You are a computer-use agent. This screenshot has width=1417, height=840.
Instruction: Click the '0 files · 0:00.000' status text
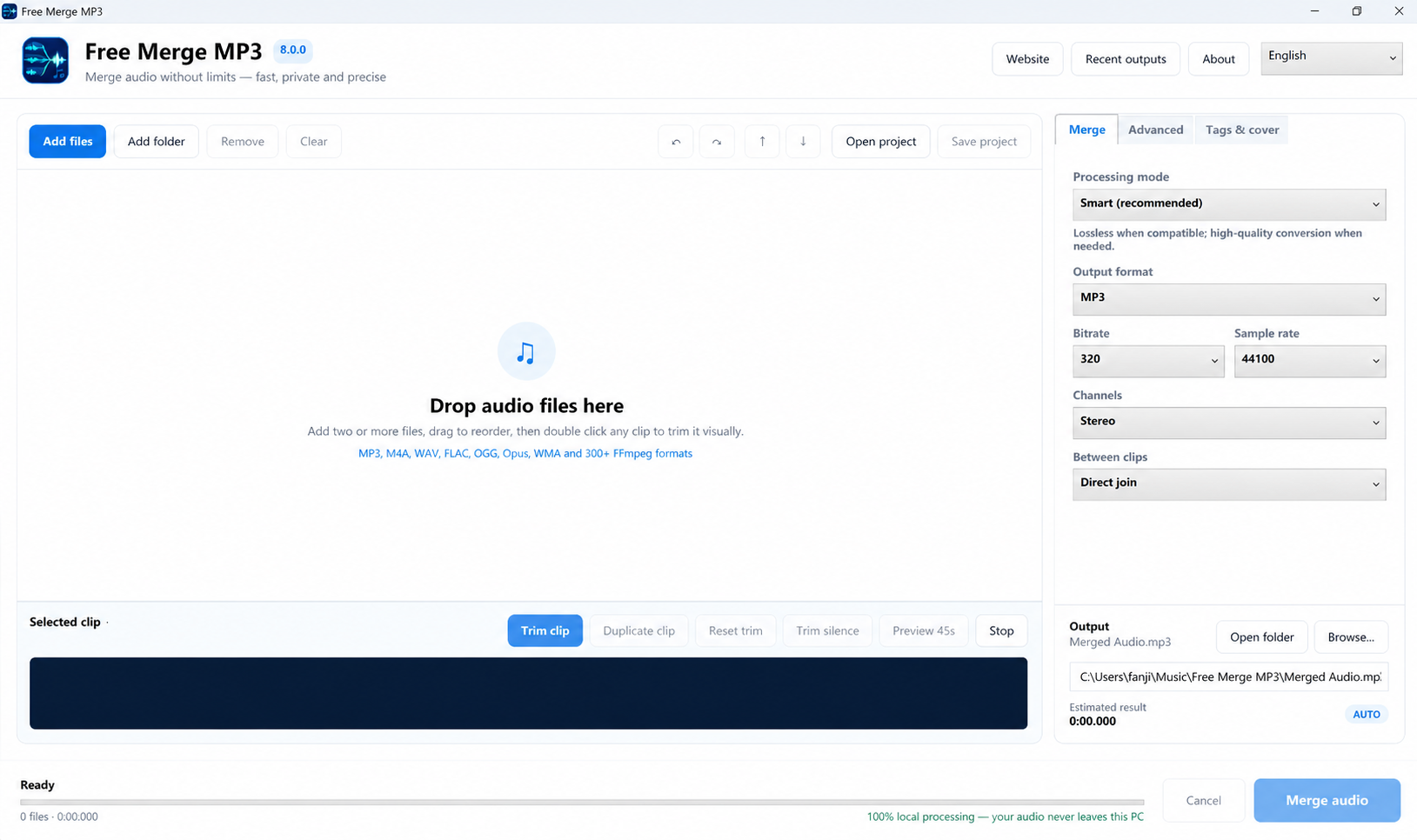click(59, 817)
